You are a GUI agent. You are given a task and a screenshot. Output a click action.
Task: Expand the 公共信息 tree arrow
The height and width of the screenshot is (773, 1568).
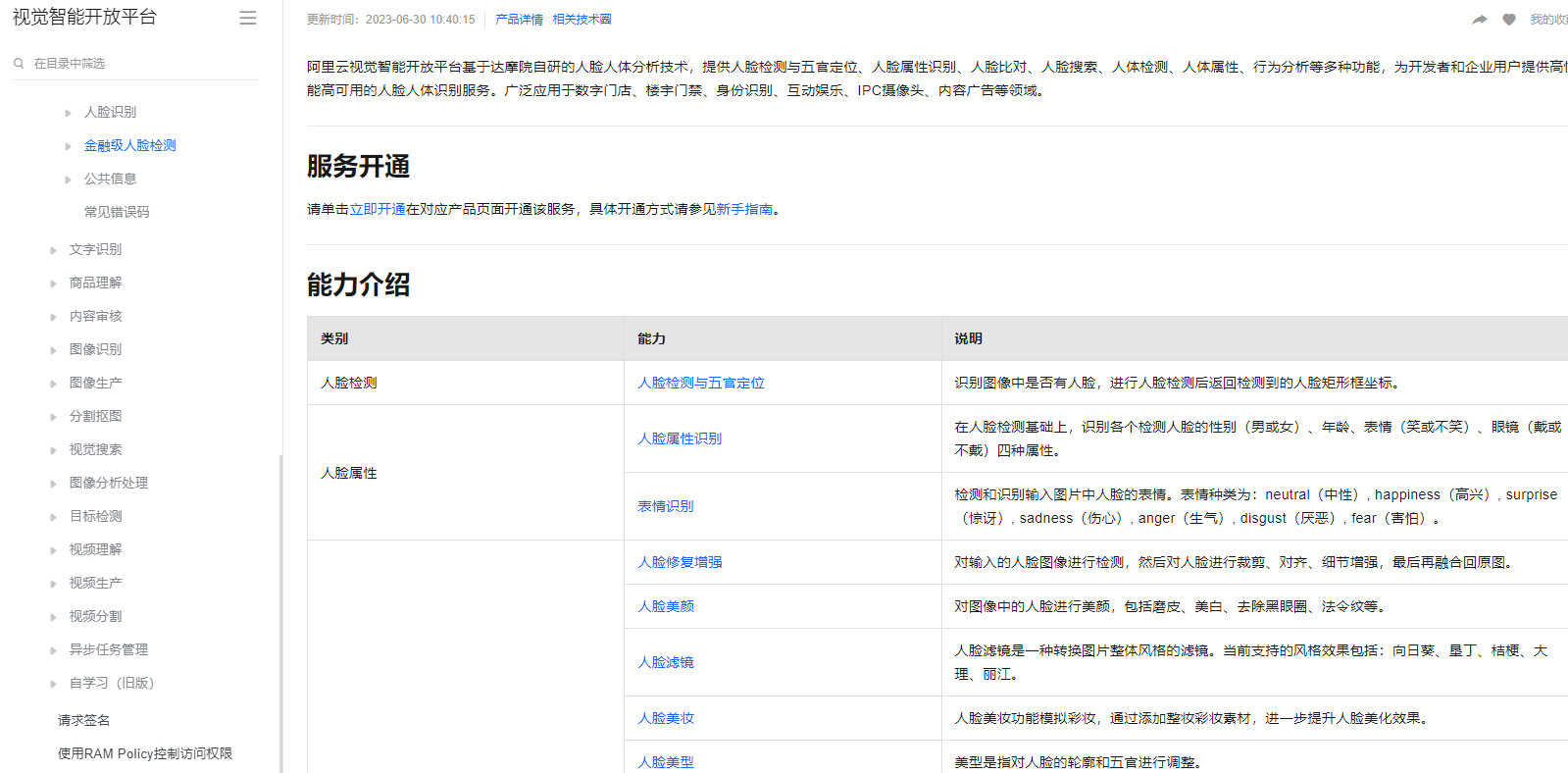(x=68, y=180)
